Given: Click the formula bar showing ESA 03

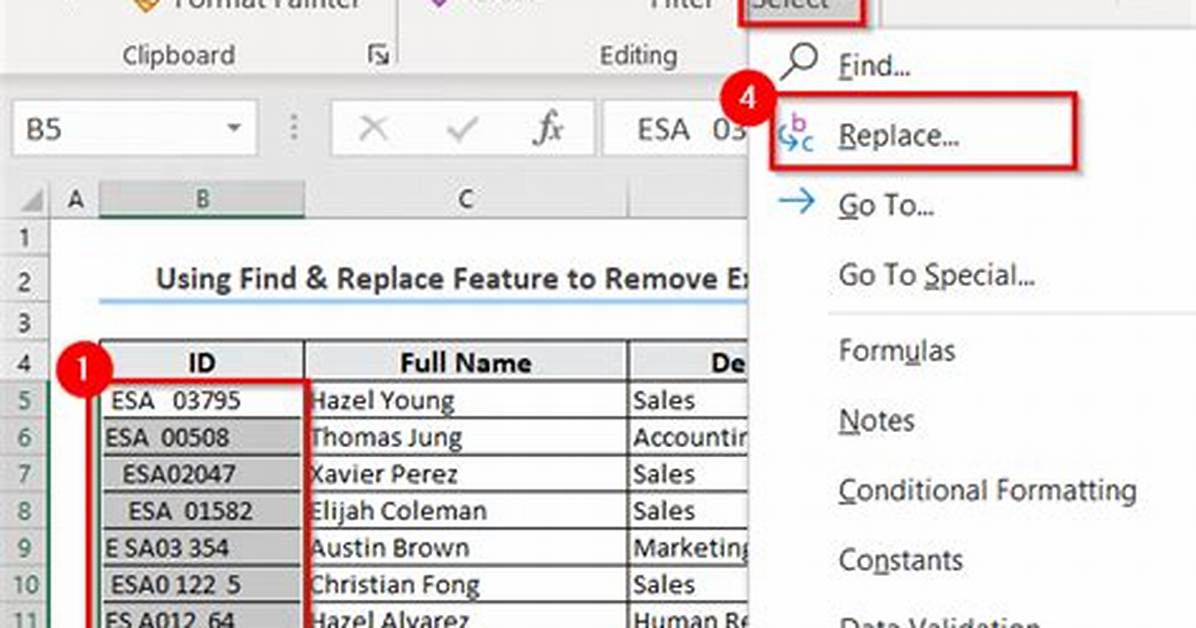Looking at the screenshot, I should pos(676,129).
